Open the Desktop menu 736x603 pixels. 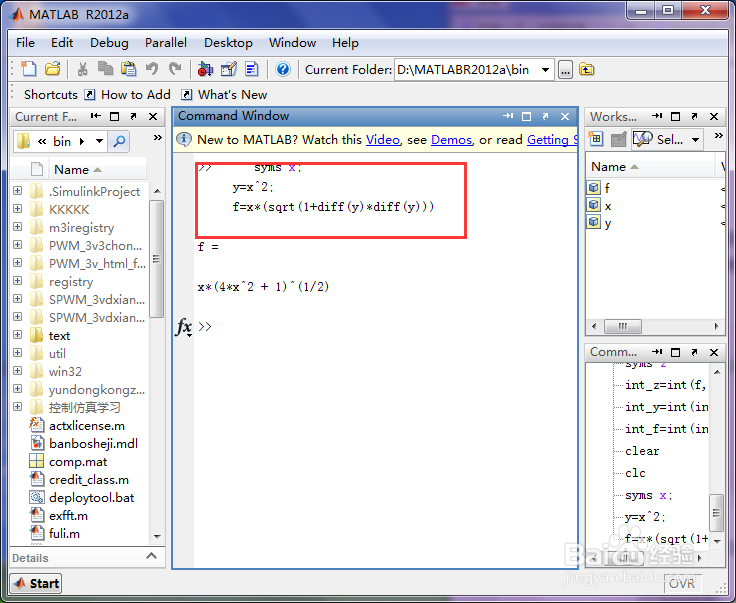pyautogui.click(x=228, y=43)
